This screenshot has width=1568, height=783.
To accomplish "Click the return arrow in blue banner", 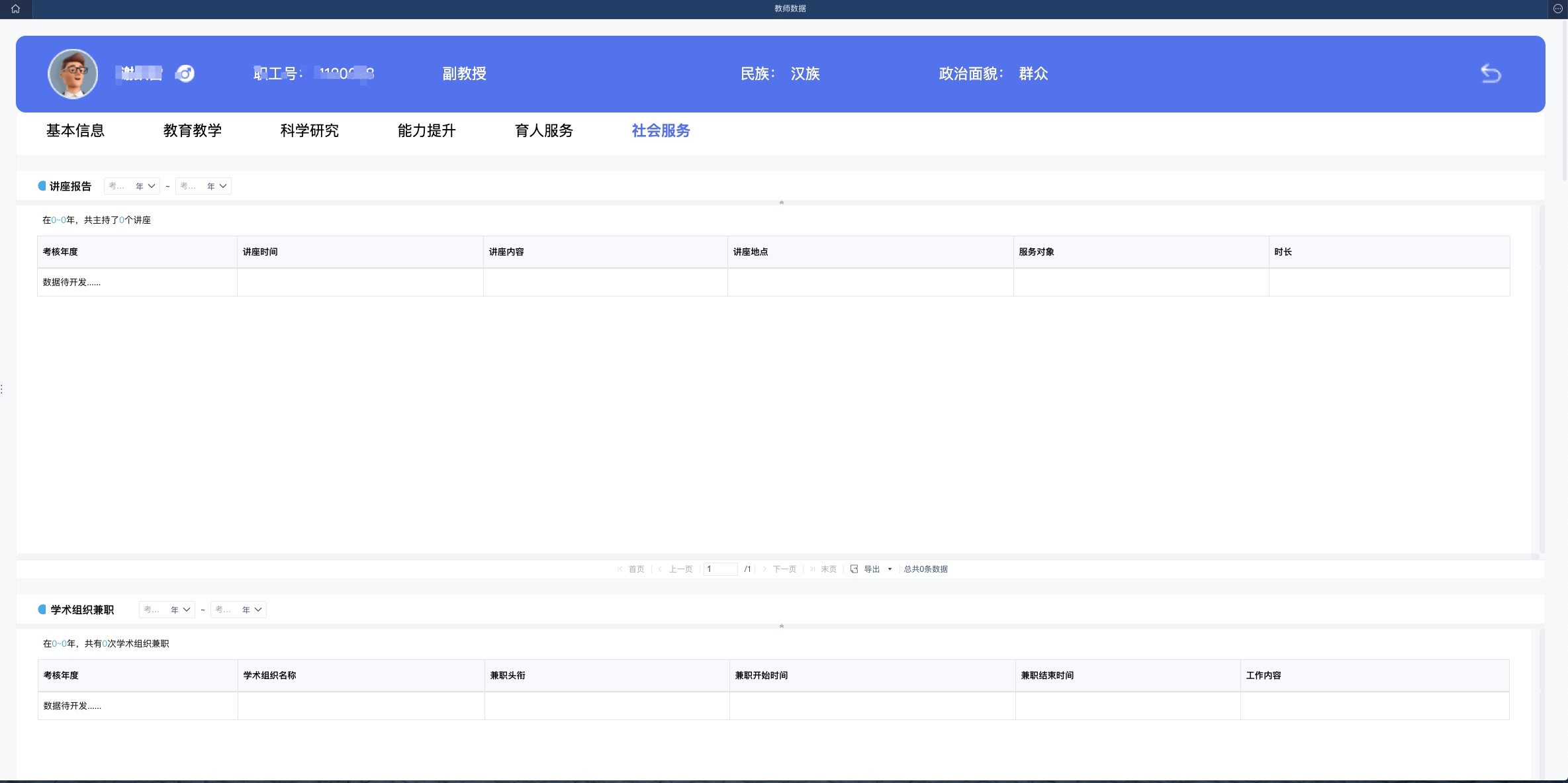I will (1491, 73).
